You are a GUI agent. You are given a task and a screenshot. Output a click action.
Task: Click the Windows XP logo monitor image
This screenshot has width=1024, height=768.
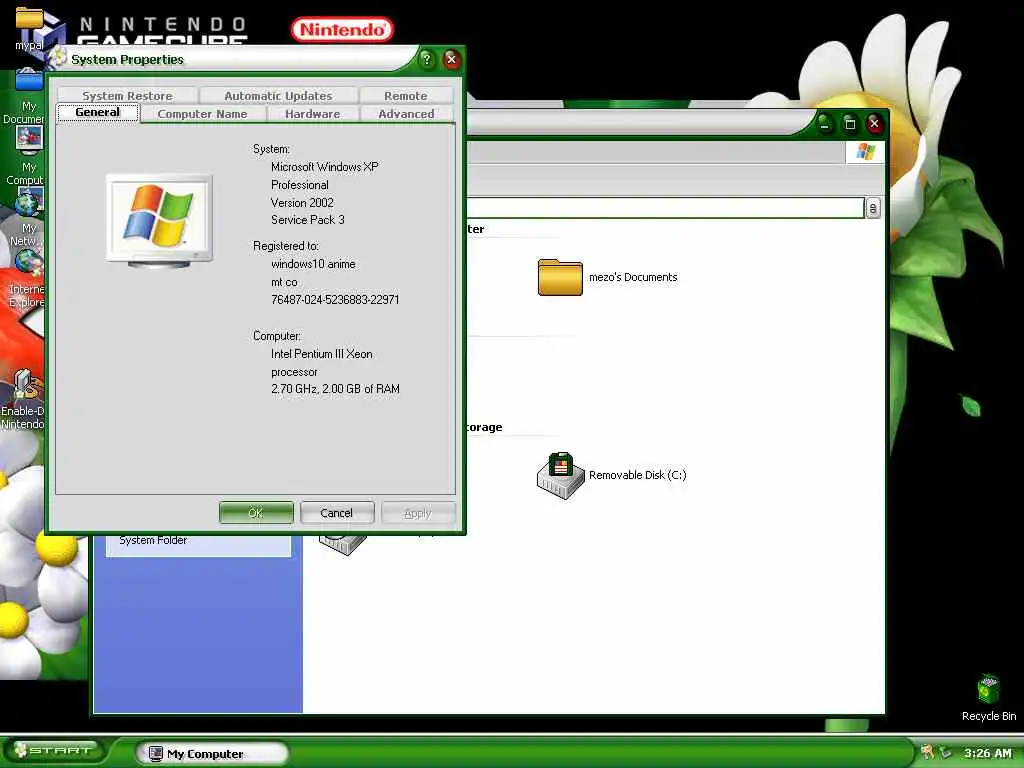pyautogui.click(x=159, y=221)
